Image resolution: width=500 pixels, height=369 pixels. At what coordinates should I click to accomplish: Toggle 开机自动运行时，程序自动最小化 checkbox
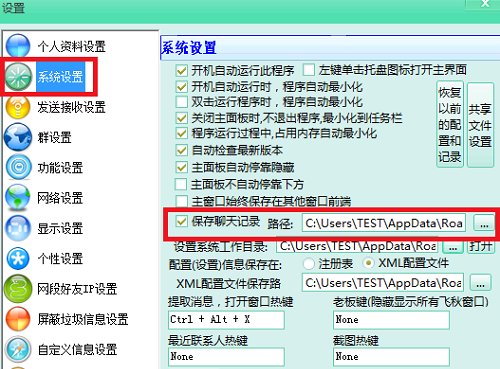[x=181, y=87]
